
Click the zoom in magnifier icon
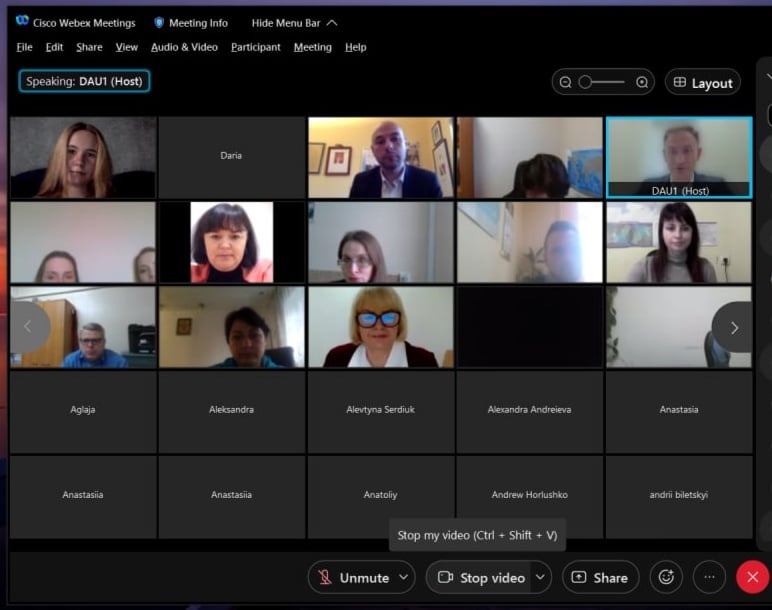pyautogui.click(x=642, y=82)
